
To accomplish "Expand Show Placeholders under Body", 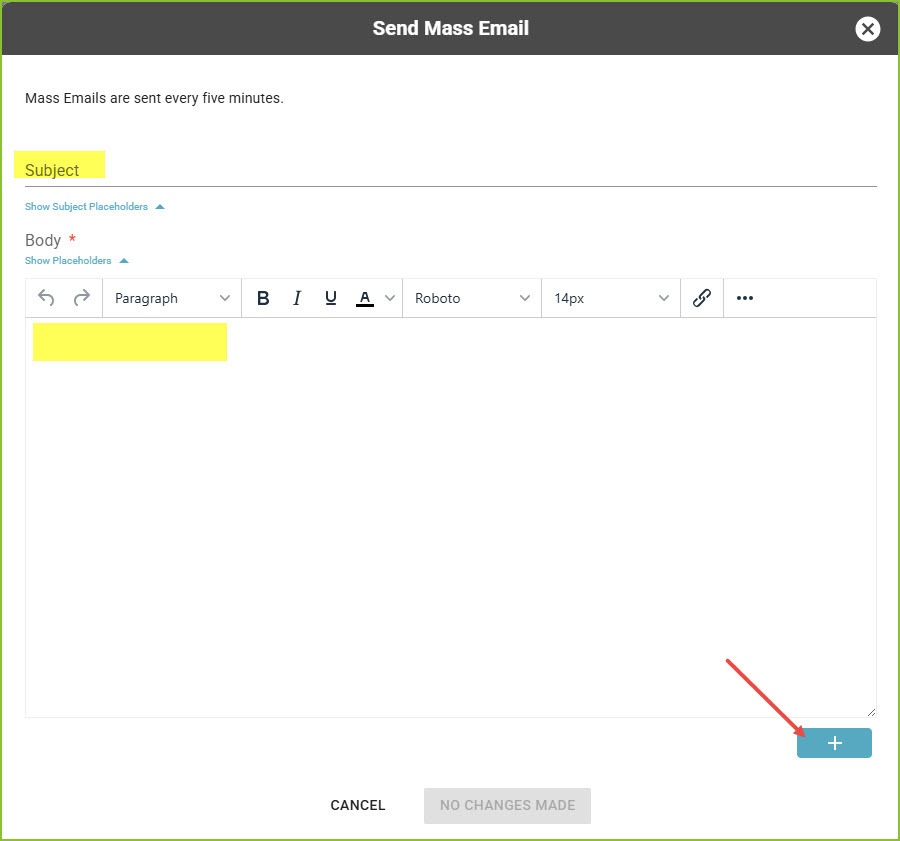I will pos(76,261).
